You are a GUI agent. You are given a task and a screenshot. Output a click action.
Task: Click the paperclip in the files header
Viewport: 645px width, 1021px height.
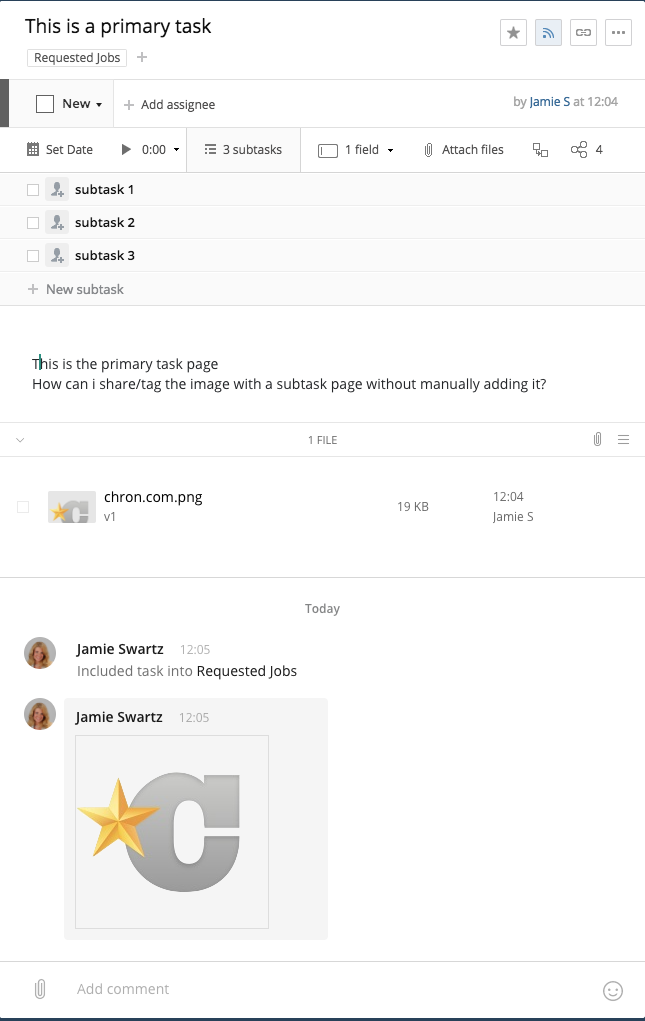[x=597, y=440]
